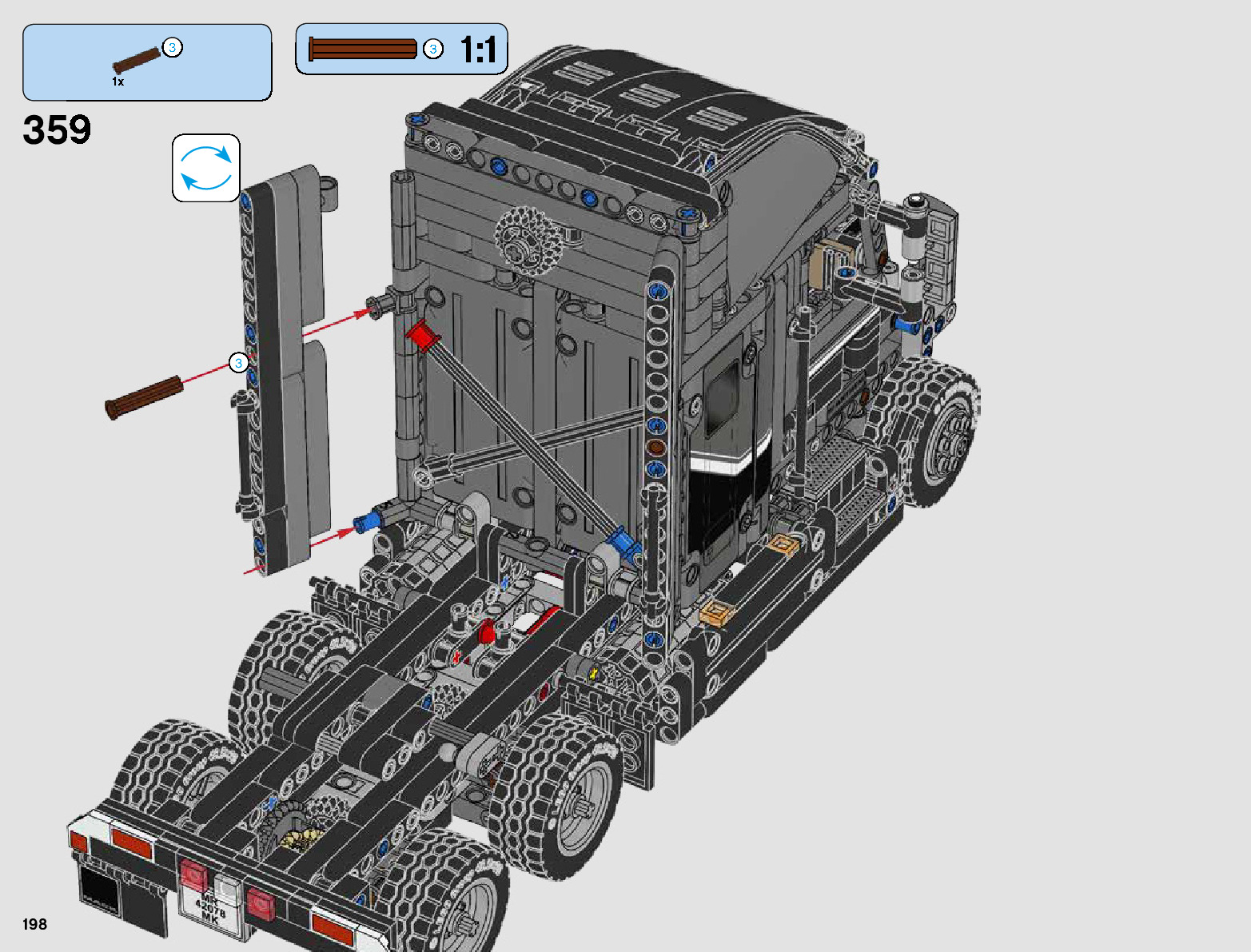Click the step number 359

[57, 130]
